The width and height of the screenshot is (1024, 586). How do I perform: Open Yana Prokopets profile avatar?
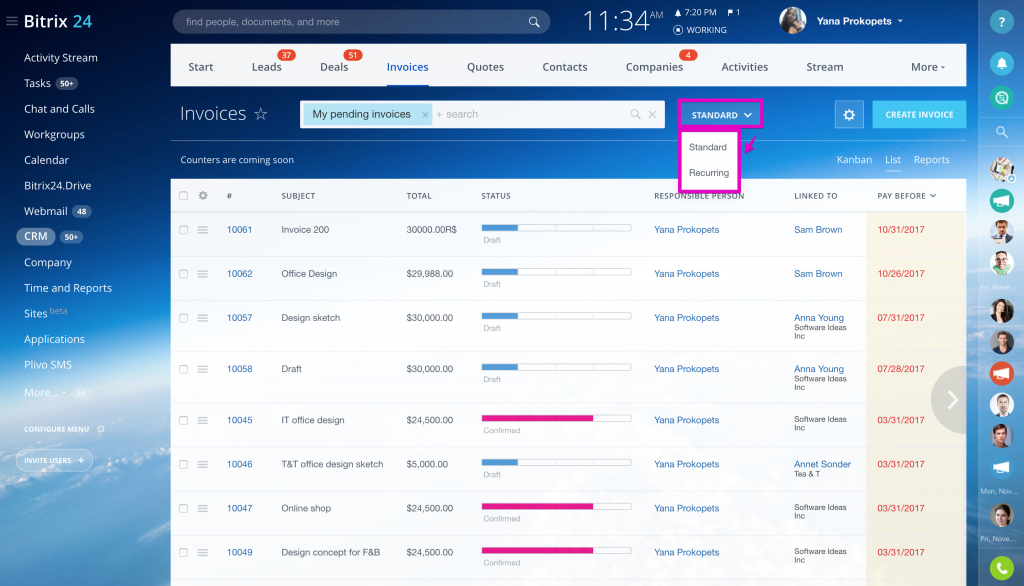coord(793,21)
